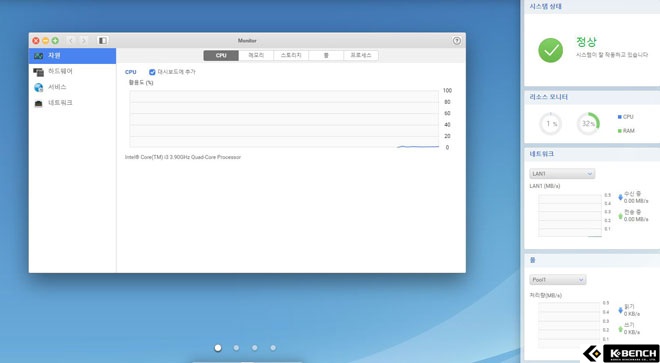Image resolution: width=660 pixels, height=363 pixels.
Task: Click the green sending up-arrow icon for LAN1
Action: 620,216
